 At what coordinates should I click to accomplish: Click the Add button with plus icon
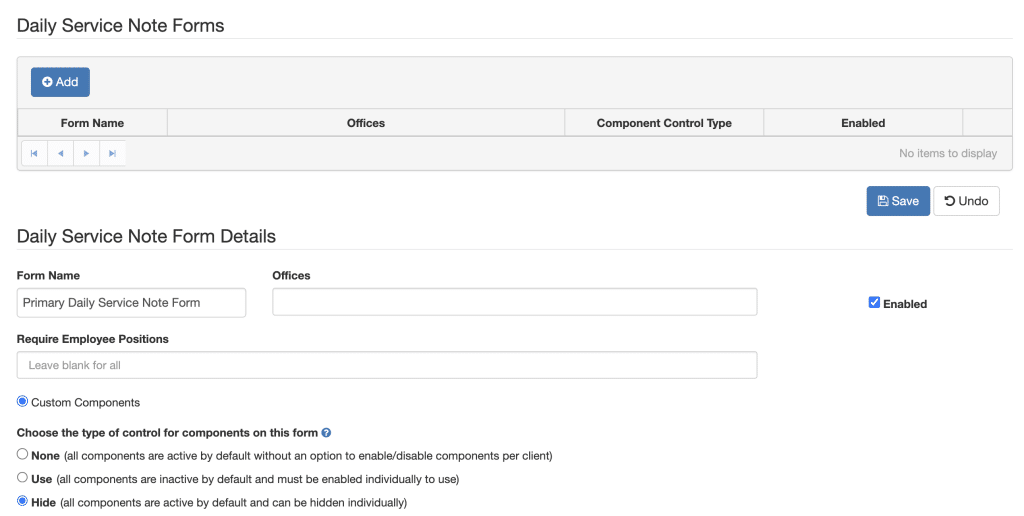(x=60, y=82)
